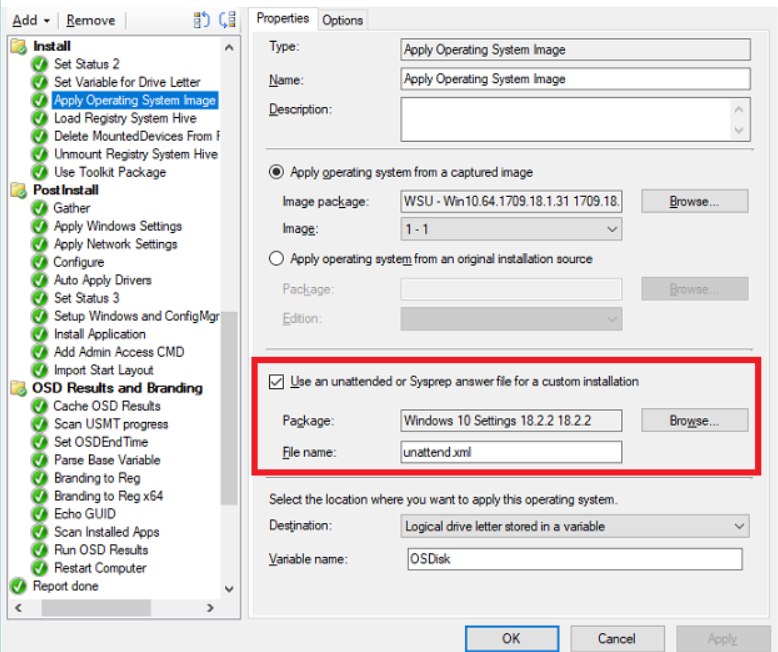Click green check icon beside Install Application
Screen dimensions: 778x652
click(39, 334)
